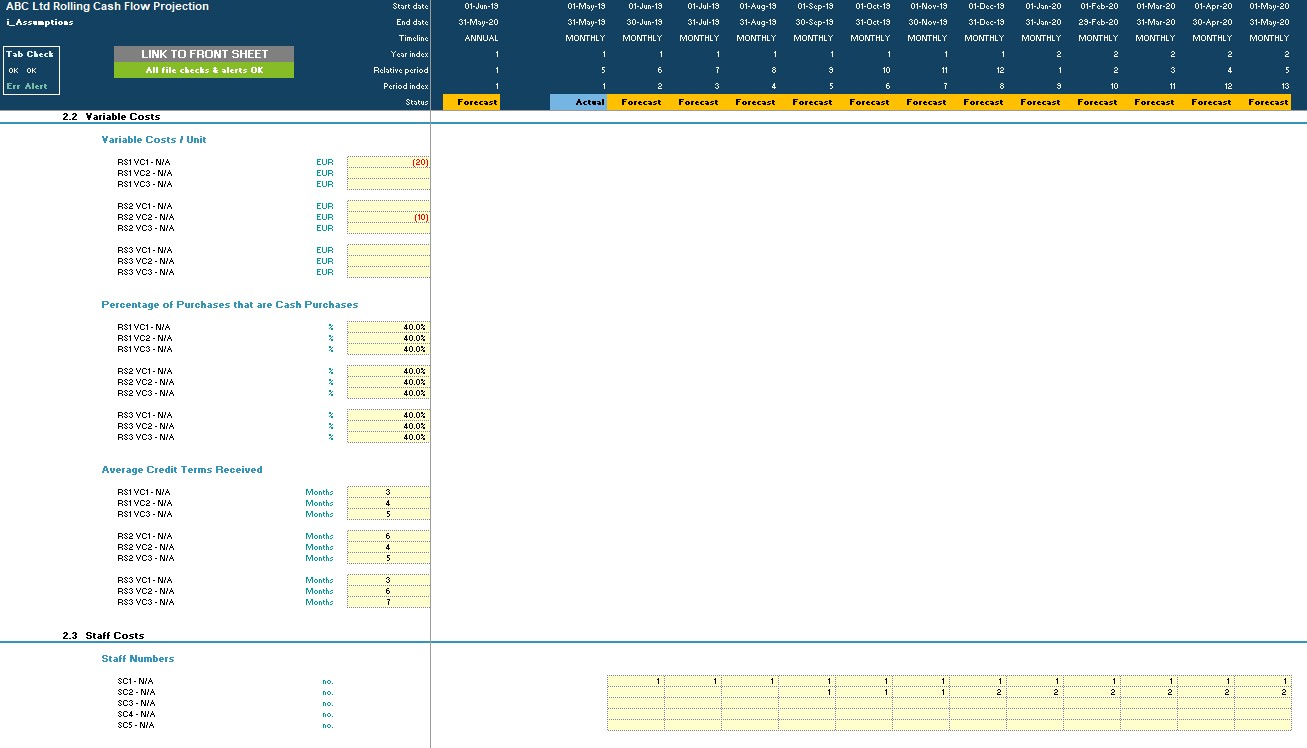
Task: Select the RS3 VC3 credit terms cell showing 7
Action: [387, 602]
